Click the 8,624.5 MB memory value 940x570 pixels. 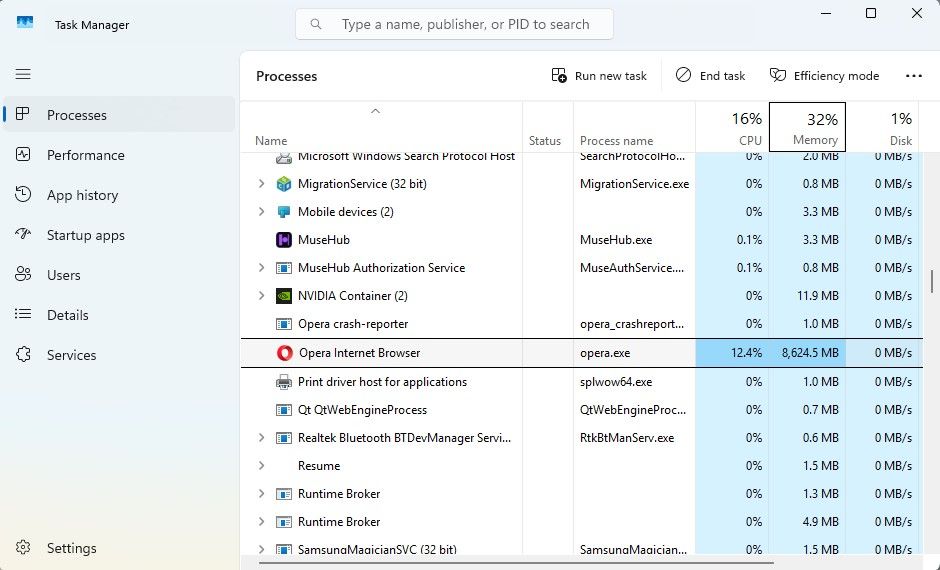[x=810, y=353]
